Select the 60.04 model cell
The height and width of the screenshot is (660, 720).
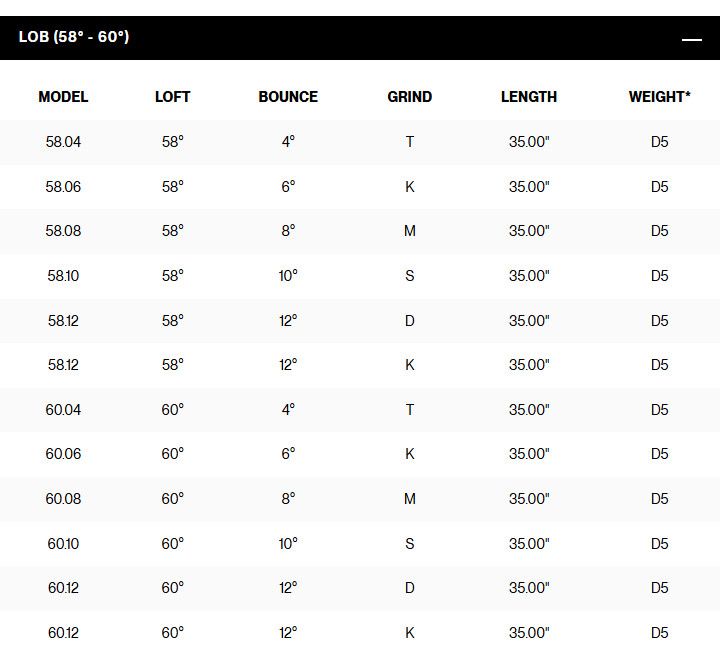click(63, 410)
